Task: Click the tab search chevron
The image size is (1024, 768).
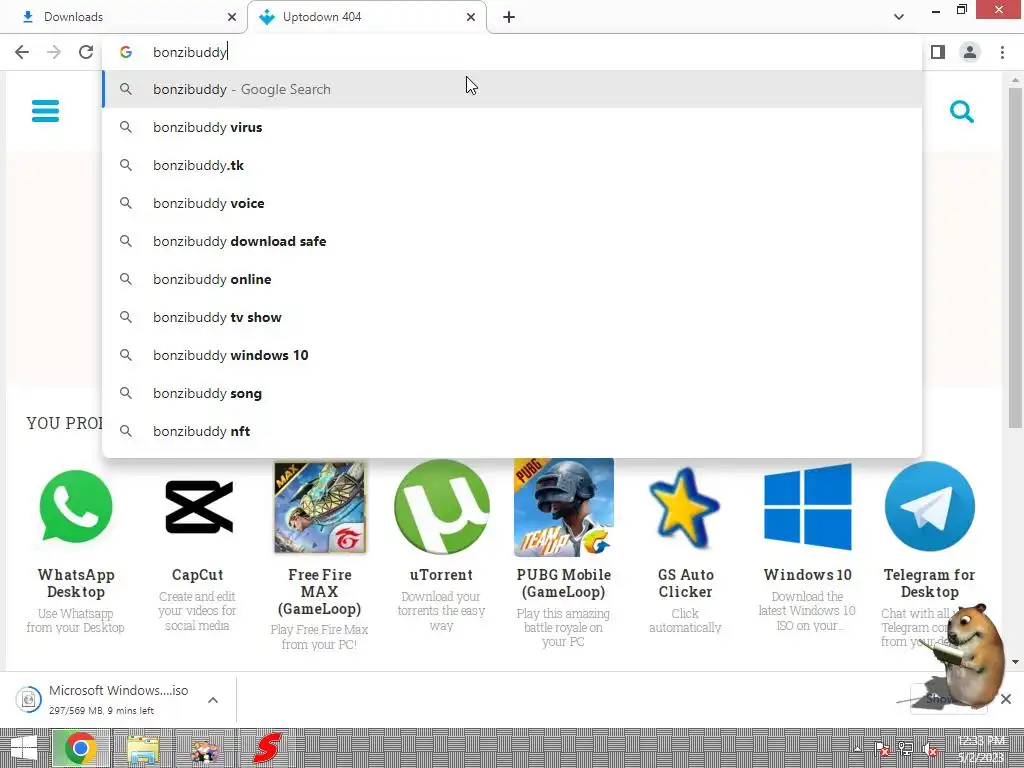Action: 899,17
